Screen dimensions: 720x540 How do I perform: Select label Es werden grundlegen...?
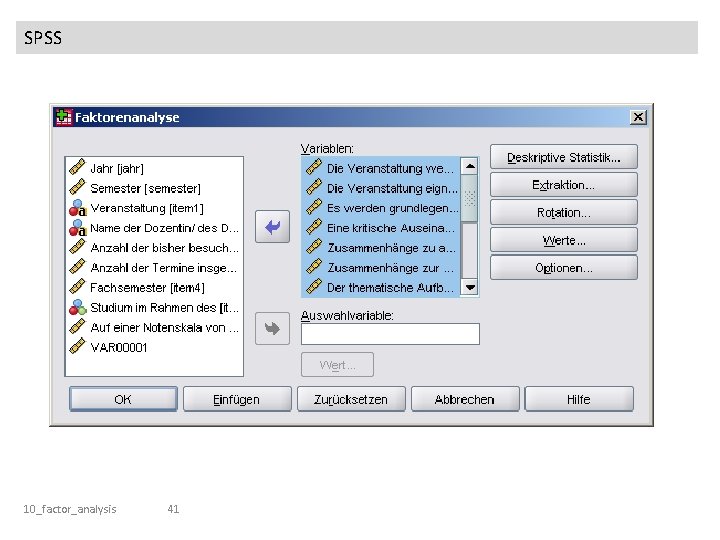click(x=393, y=208)
